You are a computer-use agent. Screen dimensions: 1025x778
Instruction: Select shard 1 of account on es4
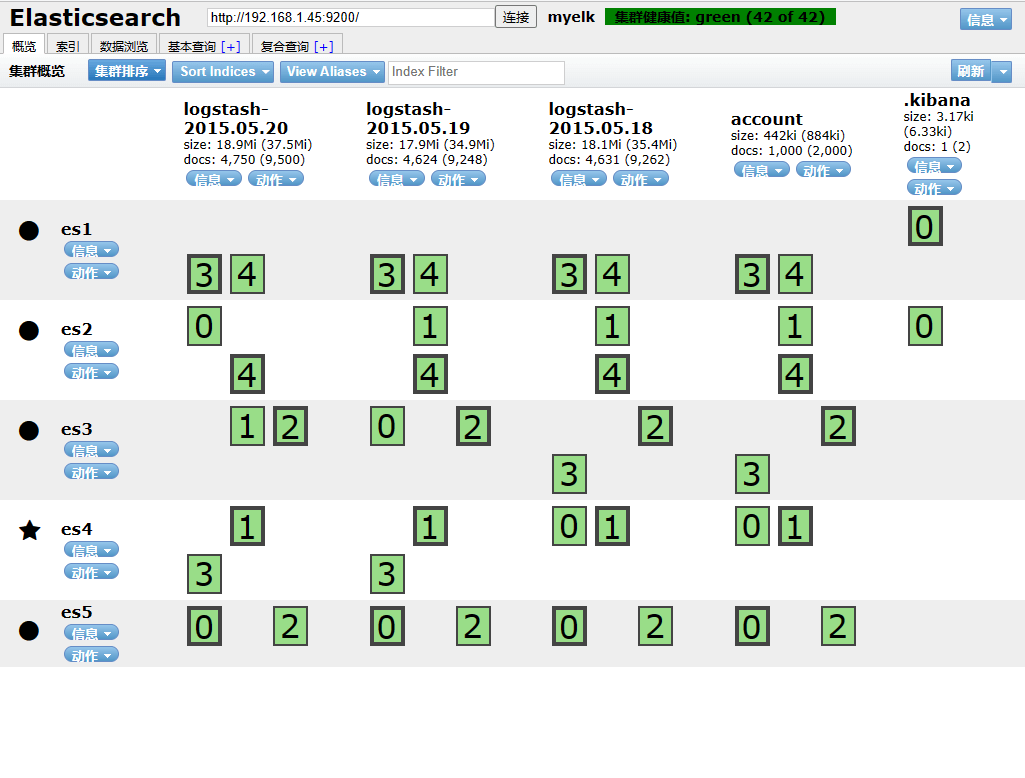(x=795, y=526)
